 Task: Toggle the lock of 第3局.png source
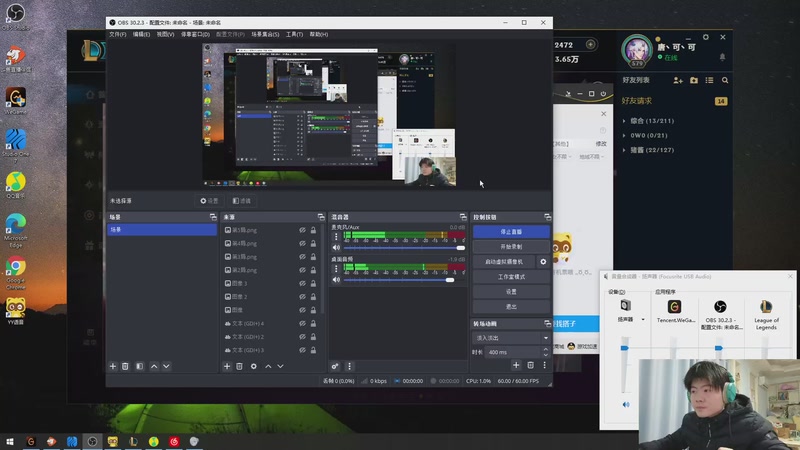coord(313,257)
